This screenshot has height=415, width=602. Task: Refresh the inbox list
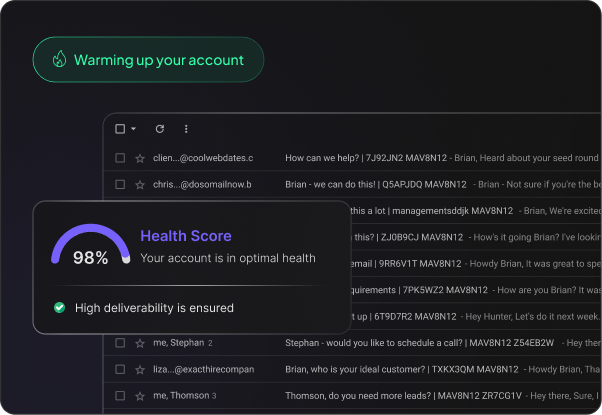159,129
